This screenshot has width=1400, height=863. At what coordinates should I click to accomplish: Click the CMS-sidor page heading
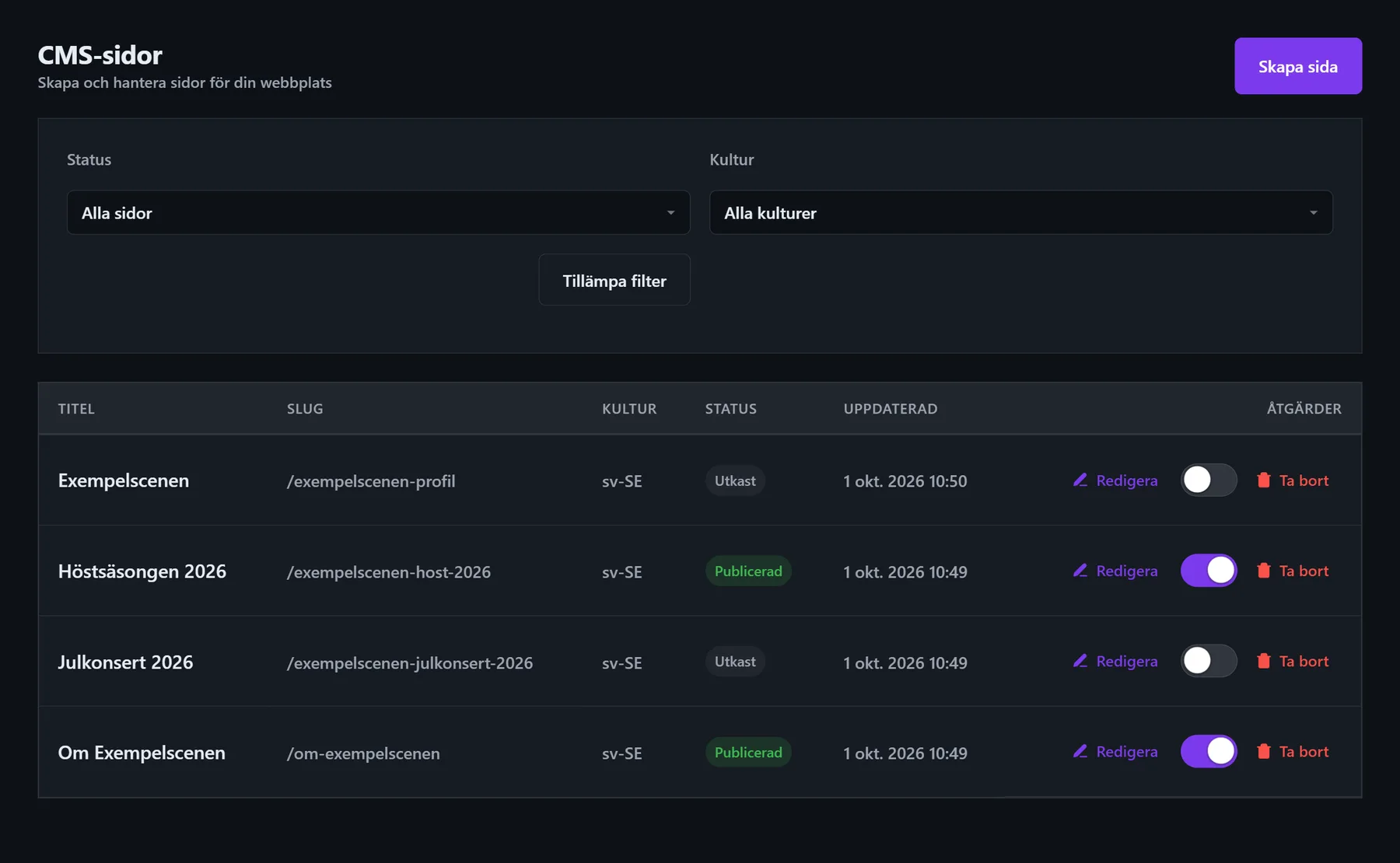pyautogui.click(x=100, y=54)
